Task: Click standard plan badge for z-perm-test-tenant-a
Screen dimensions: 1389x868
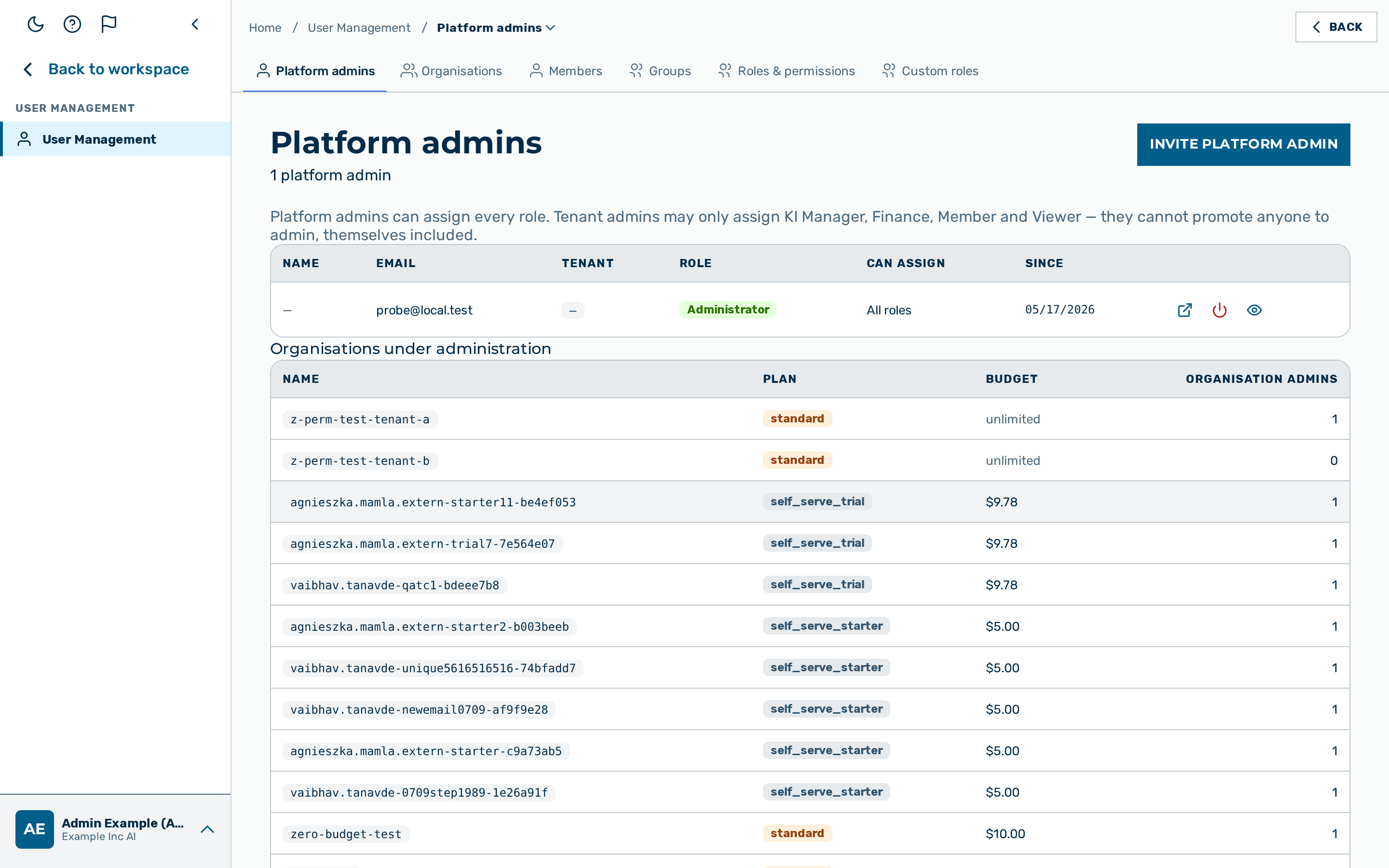Action: 797,419
